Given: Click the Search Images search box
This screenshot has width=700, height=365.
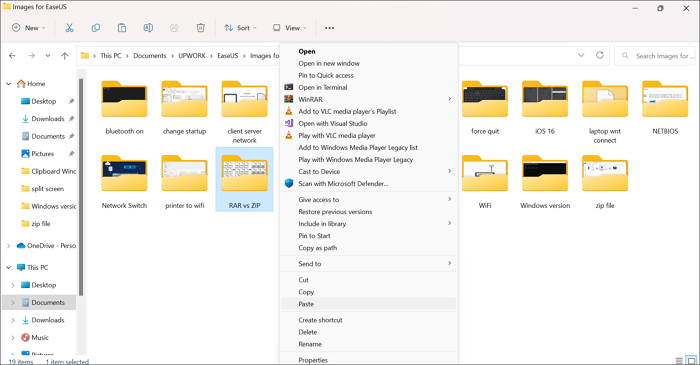Looking at the screenshot, I should coord(655,56).
